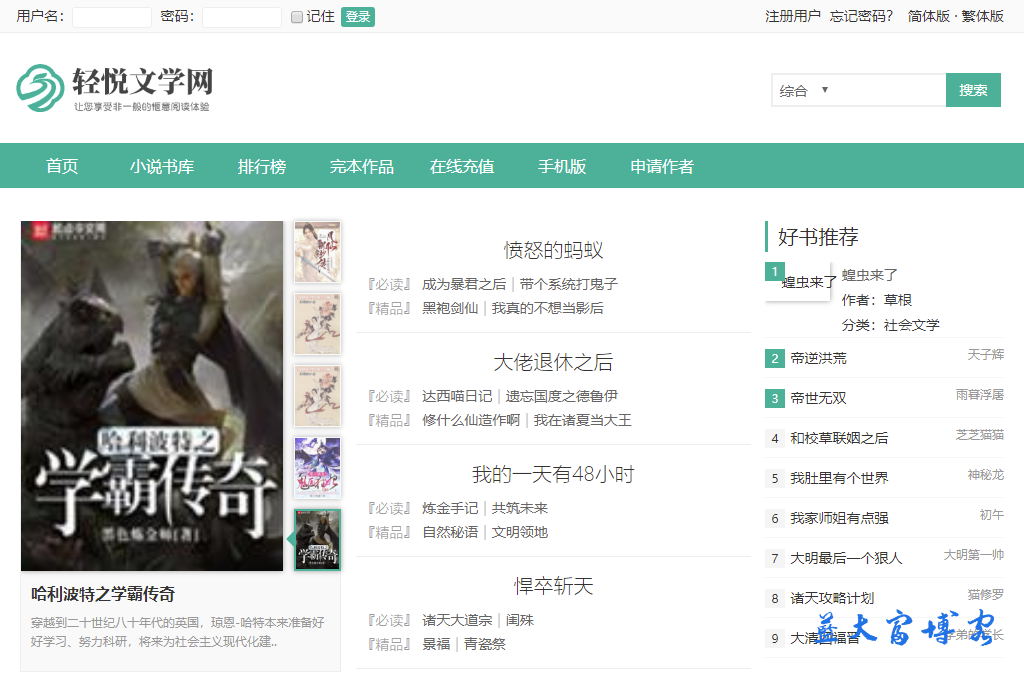Open 文明领地 link
Screen dimensions: 1024x676
[520, 532]
